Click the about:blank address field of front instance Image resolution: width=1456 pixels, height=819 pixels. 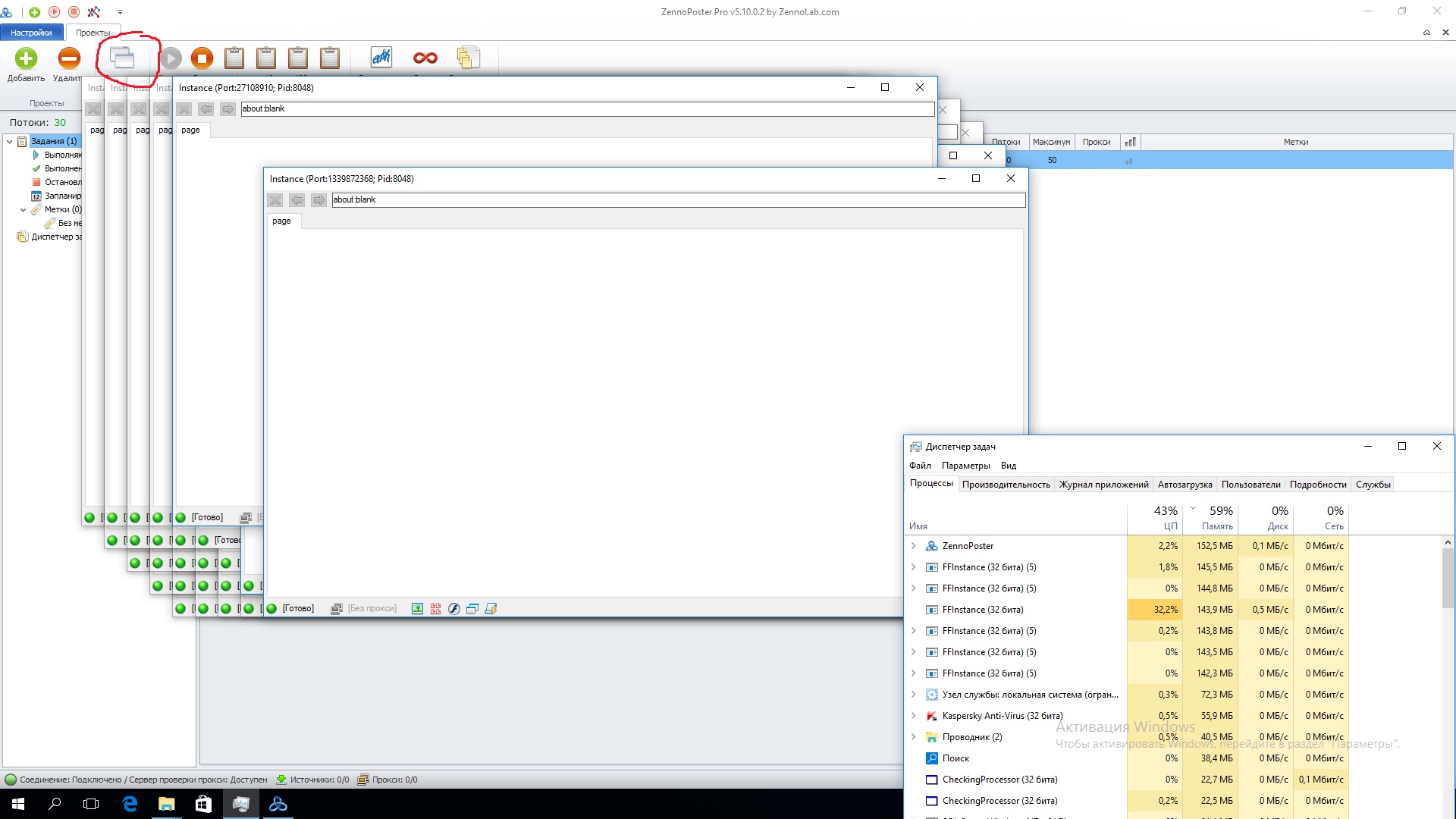[678, 199]
